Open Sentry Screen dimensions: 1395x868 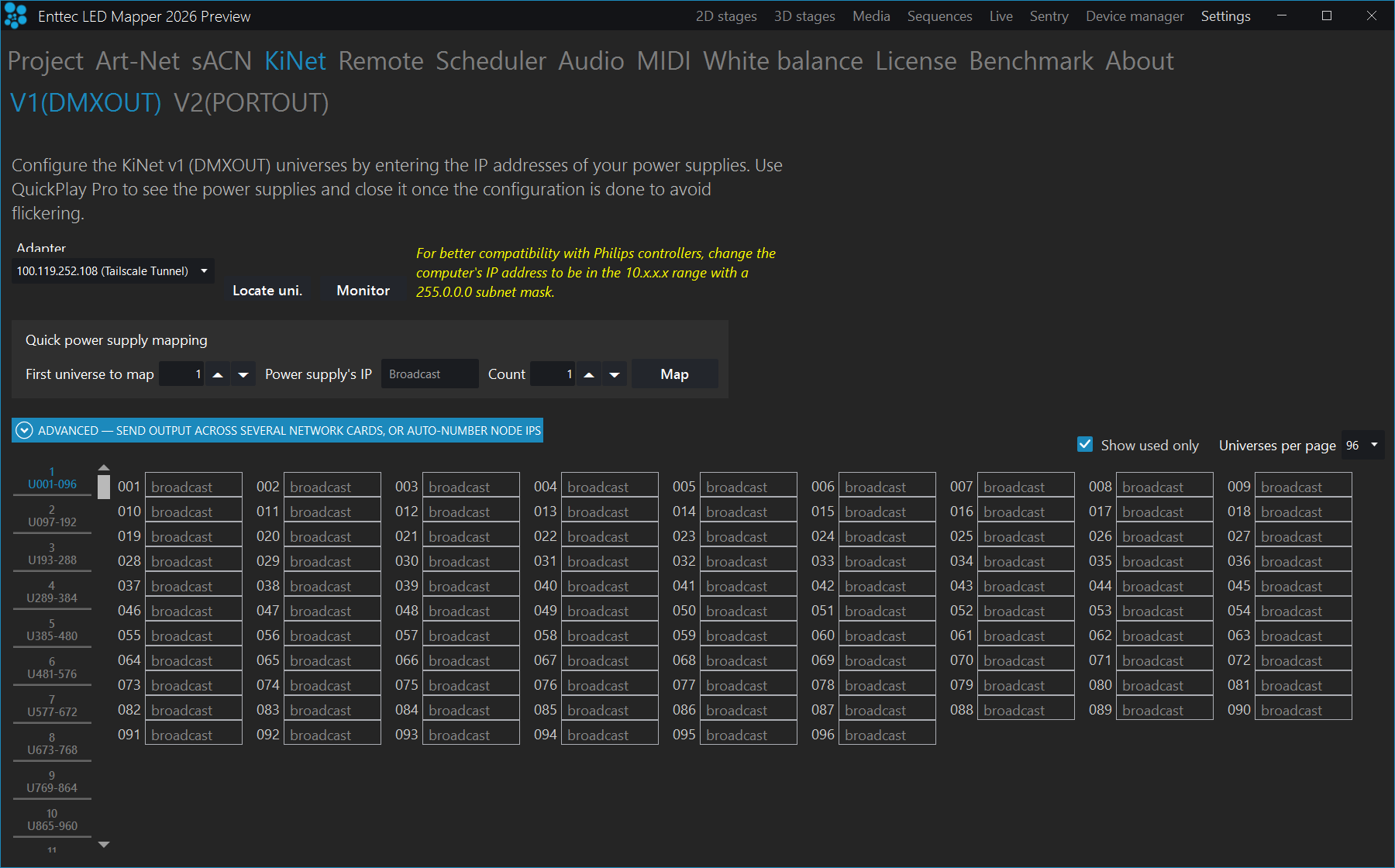point(1049,16)
